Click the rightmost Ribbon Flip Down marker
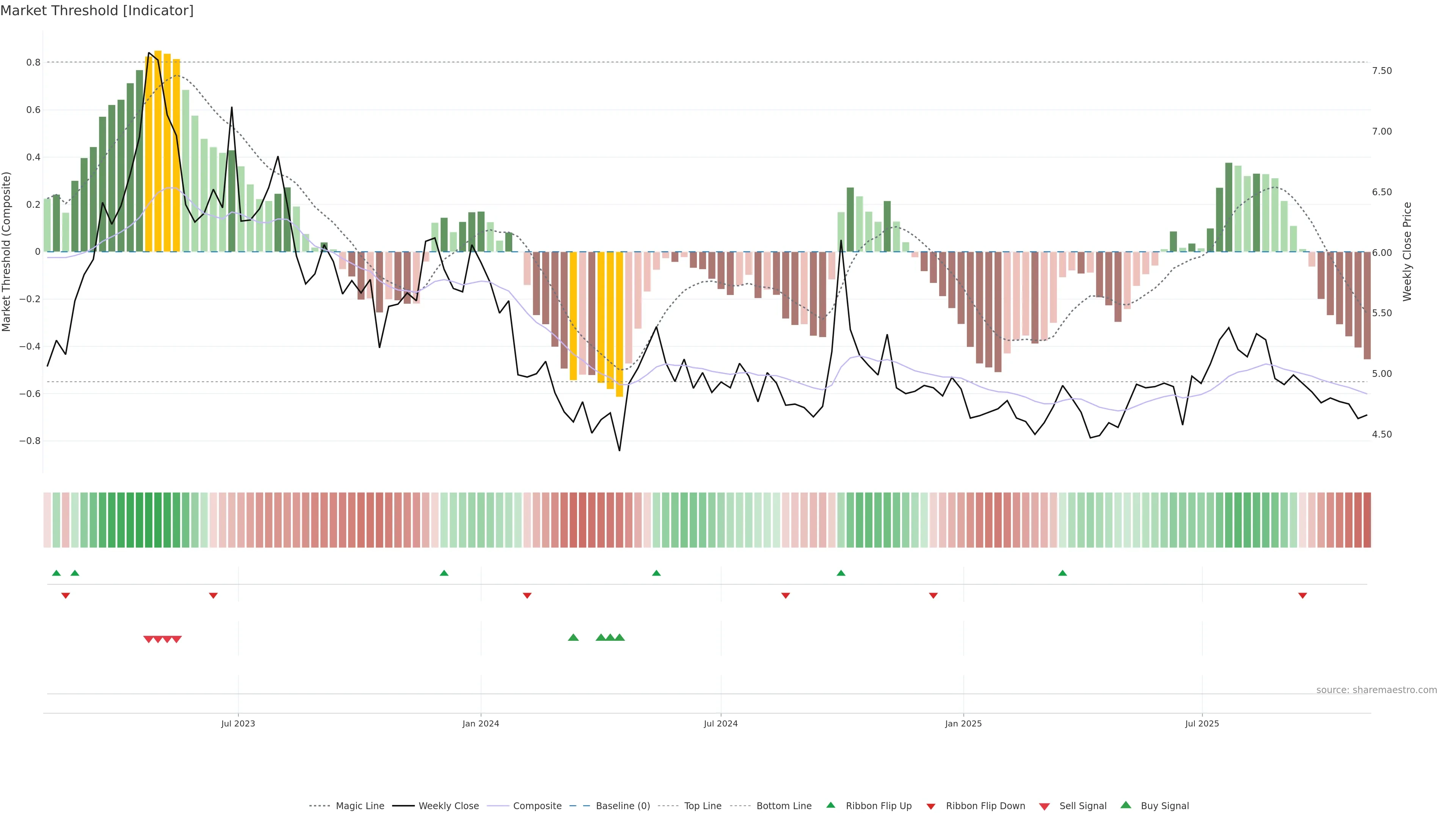The height and width of the screenshot is (819, 1456). [1302, 596]
